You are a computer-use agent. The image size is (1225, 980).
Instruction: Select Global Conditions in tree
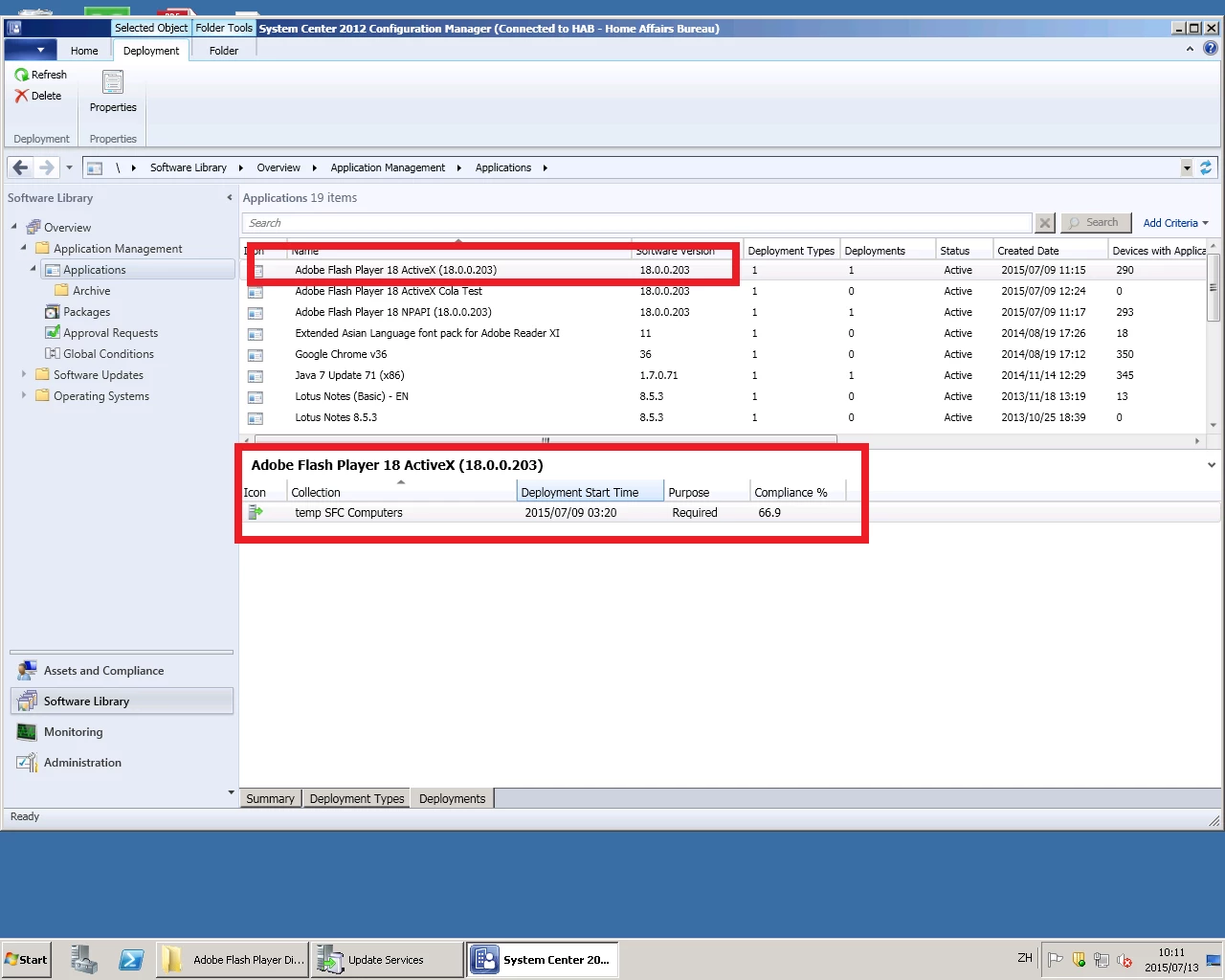(108, 354)
